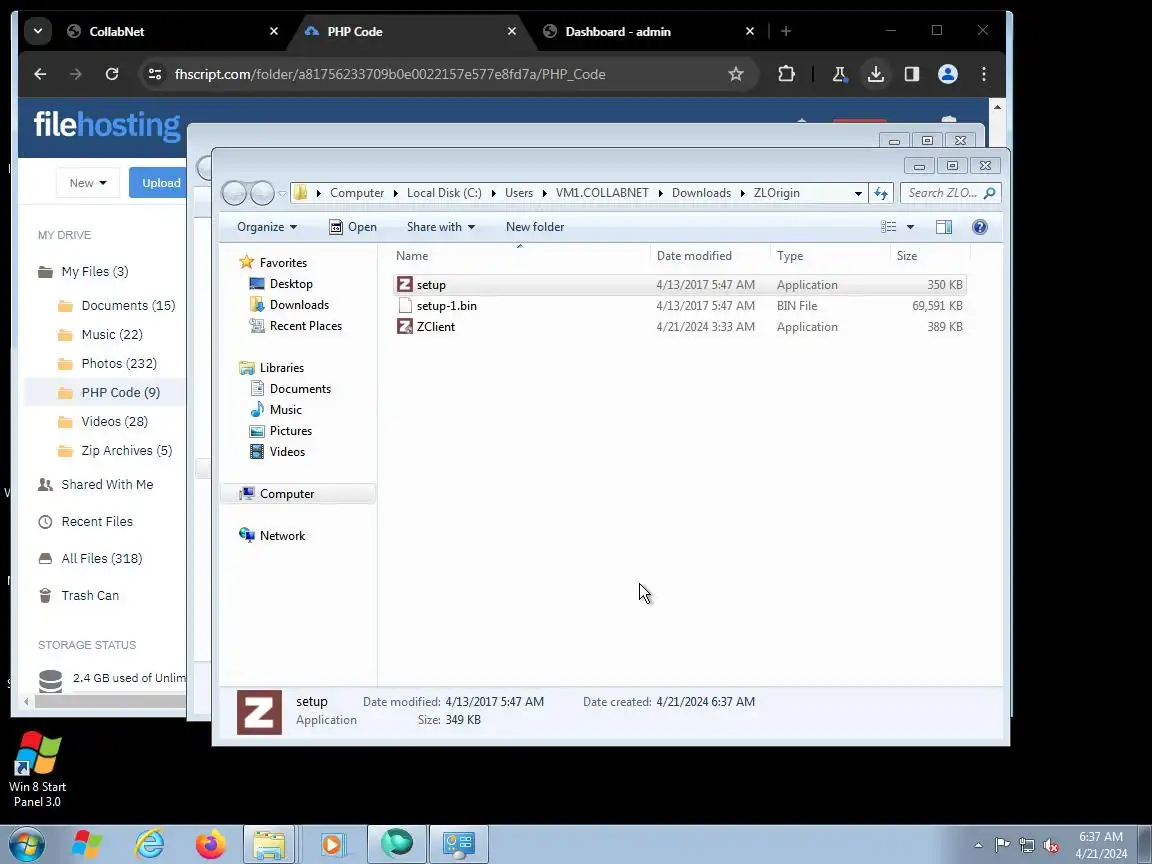The height and width of the screenshot is (864, 1152).
Task: Open Downloads in Favorites
Action: click(x=299, y=305)
